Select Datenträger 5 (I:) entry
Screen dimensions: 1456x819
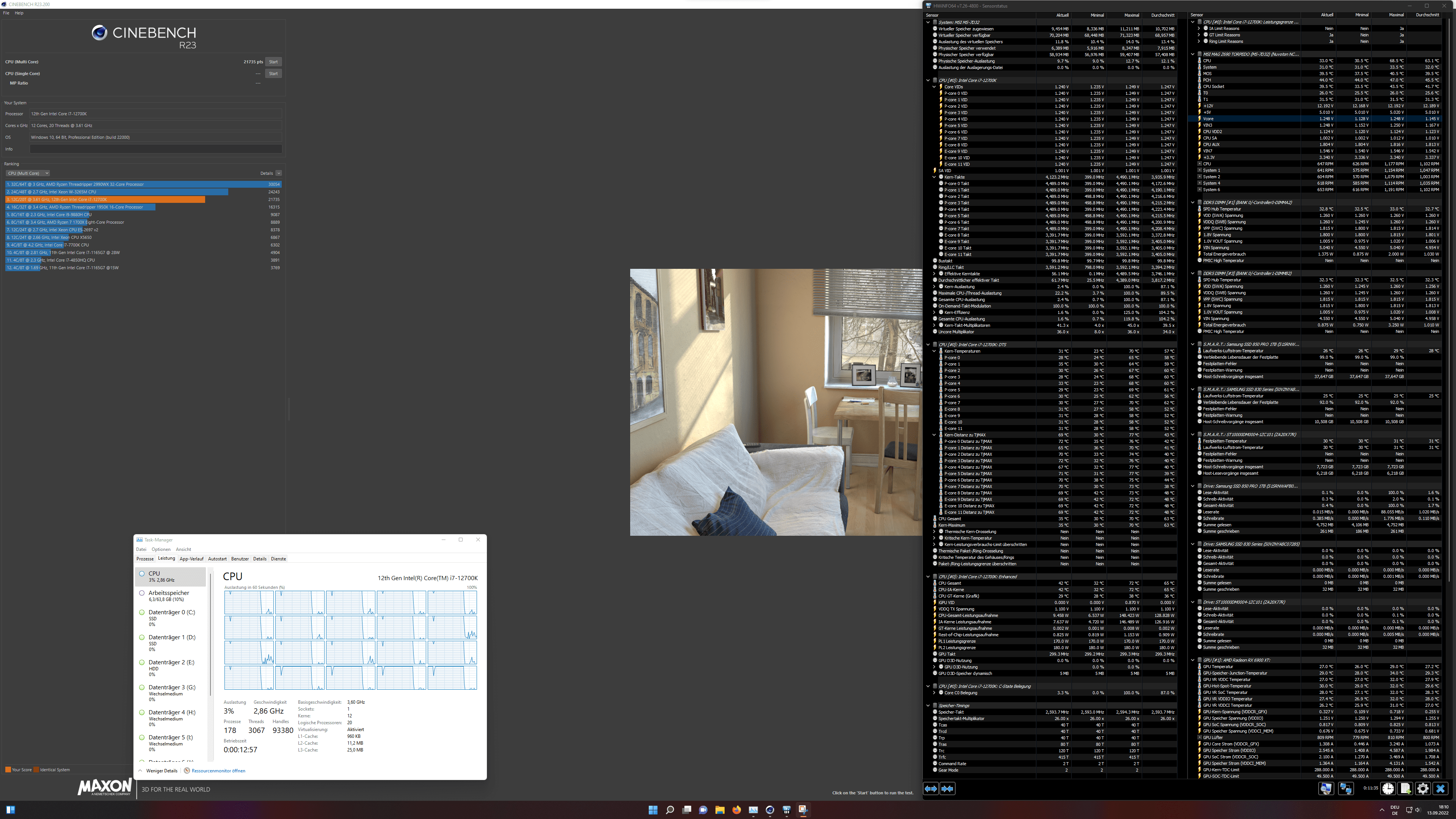tap(170, 743)
